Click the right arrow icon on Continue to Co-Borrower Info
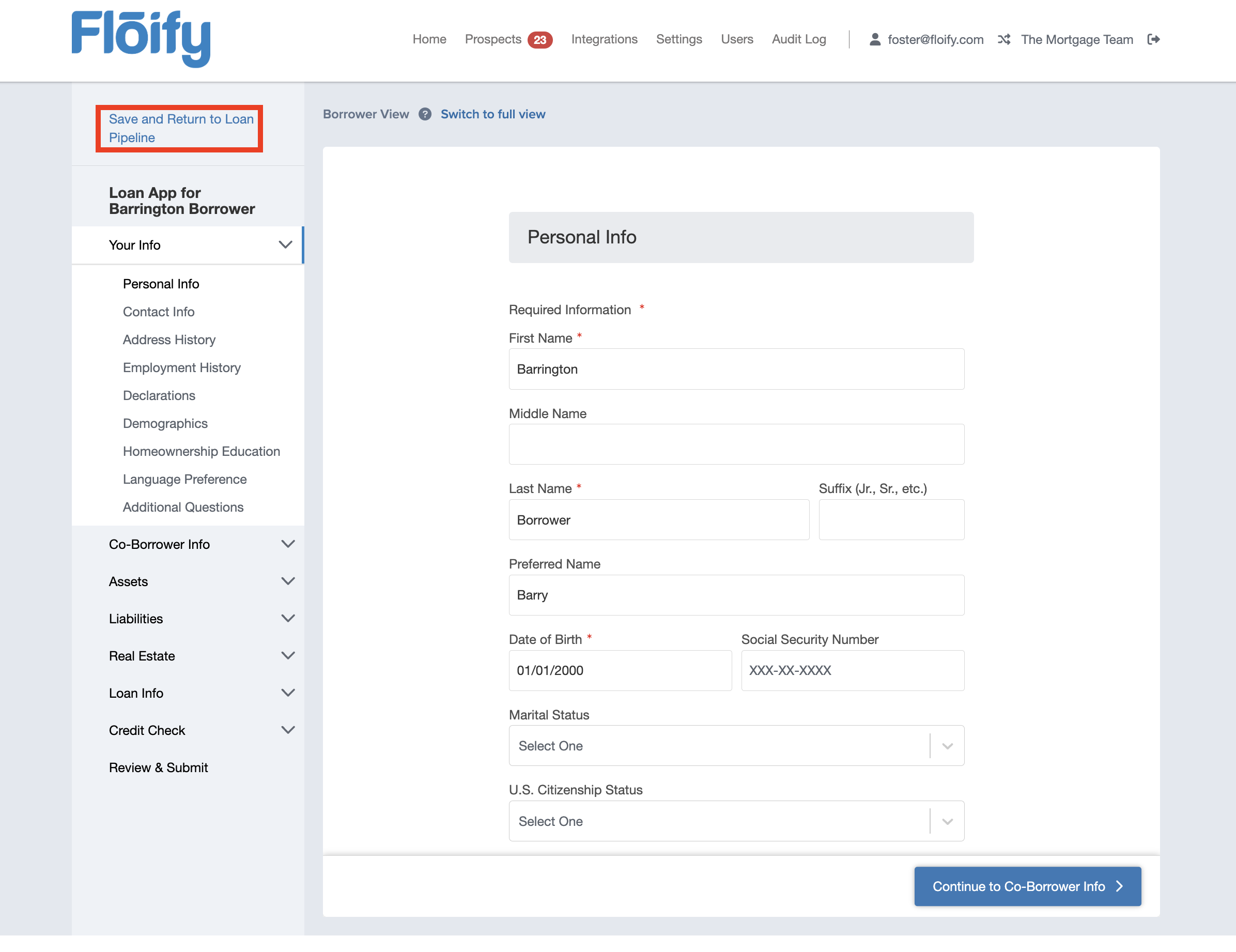The image size is (1236, 952). point(1119,886)
